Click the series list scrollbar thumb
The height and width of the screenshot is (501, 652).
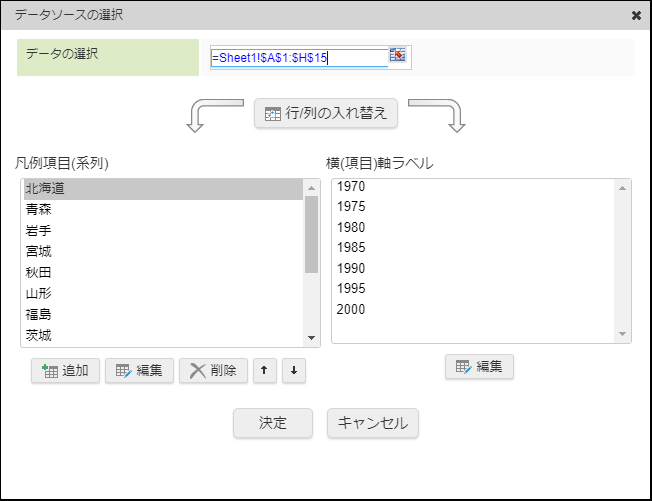[311, 234]
